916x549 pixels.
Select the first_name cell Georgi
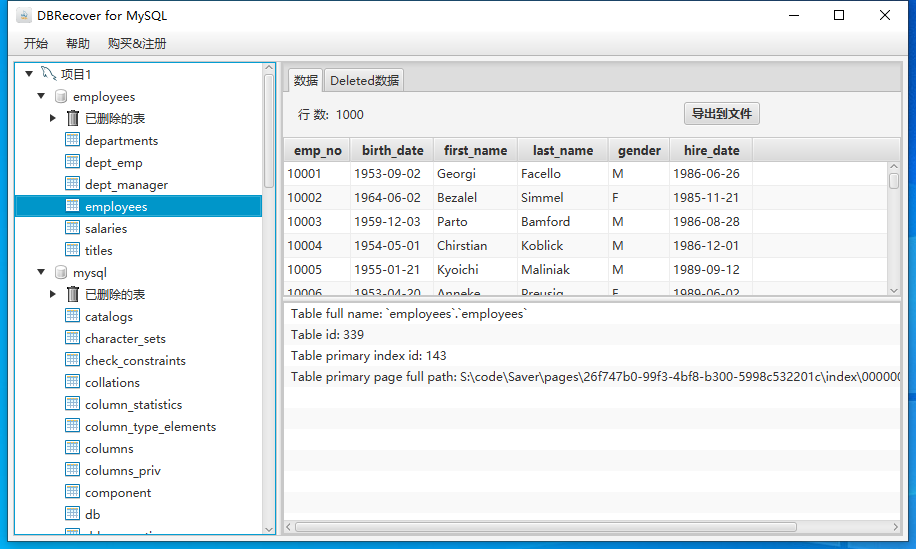pos(476,173)
